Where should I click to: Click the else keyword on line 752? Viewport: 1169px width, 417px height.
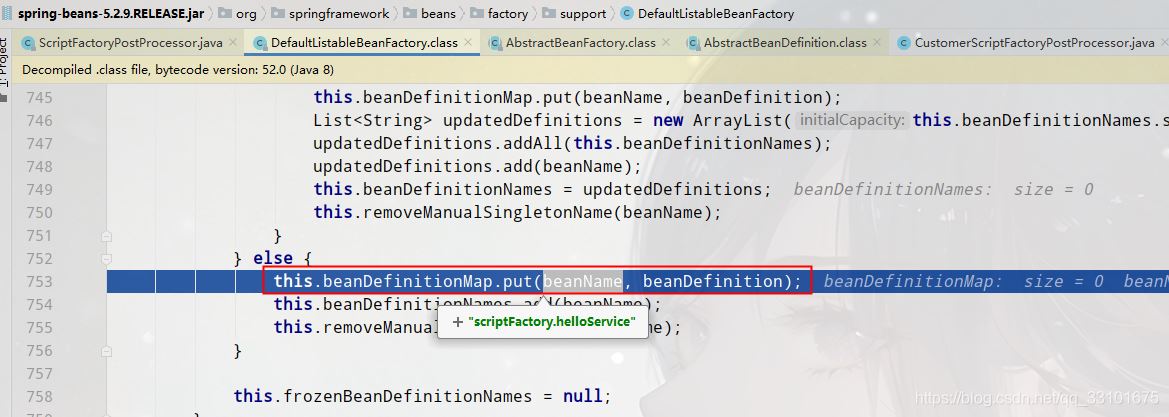click(273, 259)
